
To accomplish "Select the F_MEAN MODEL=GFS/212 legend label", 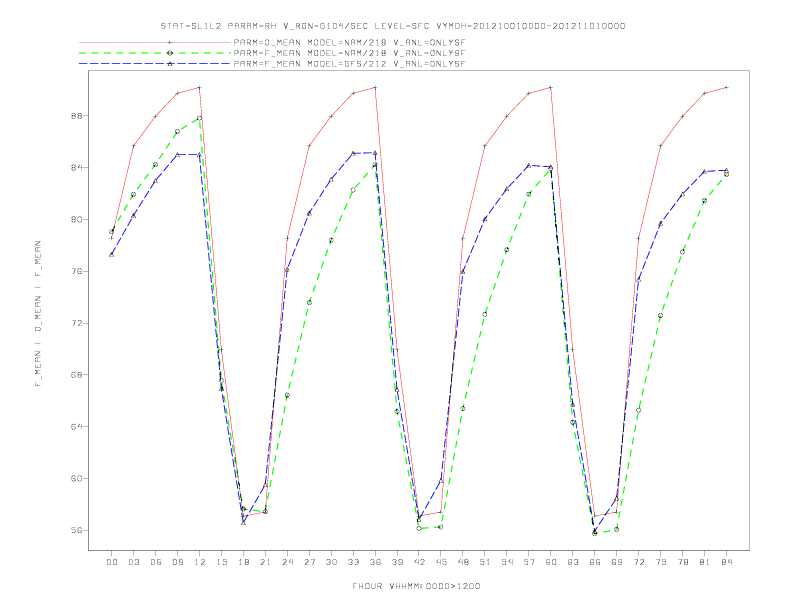I will 349,64.
